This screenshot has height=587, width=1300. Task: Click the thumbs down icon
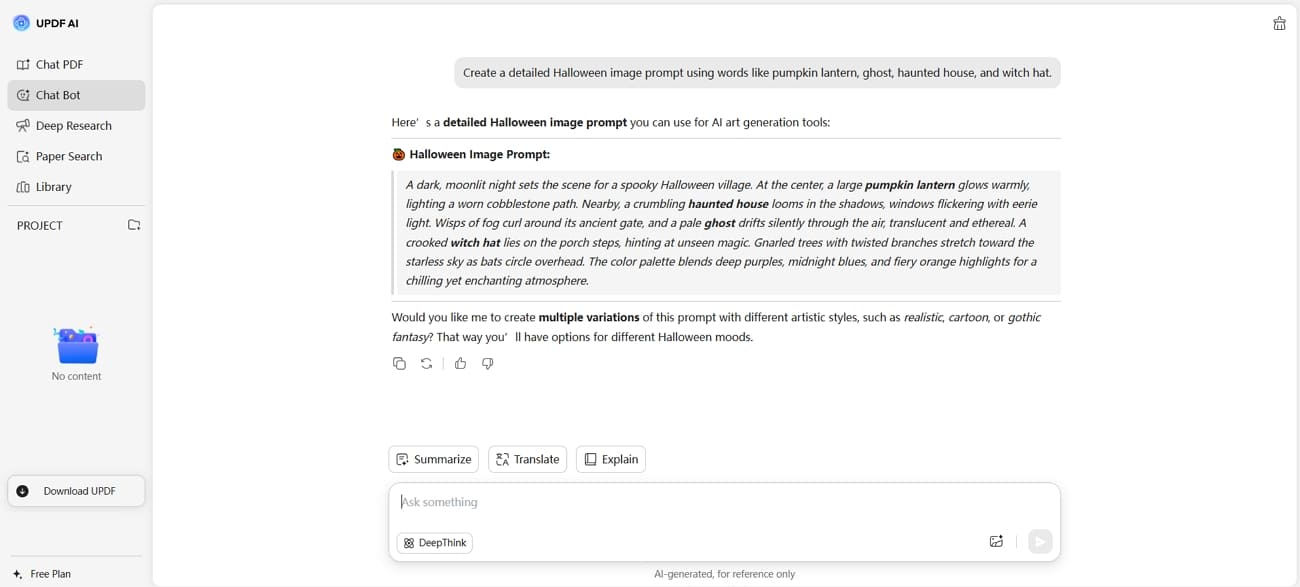pos(488,364)
